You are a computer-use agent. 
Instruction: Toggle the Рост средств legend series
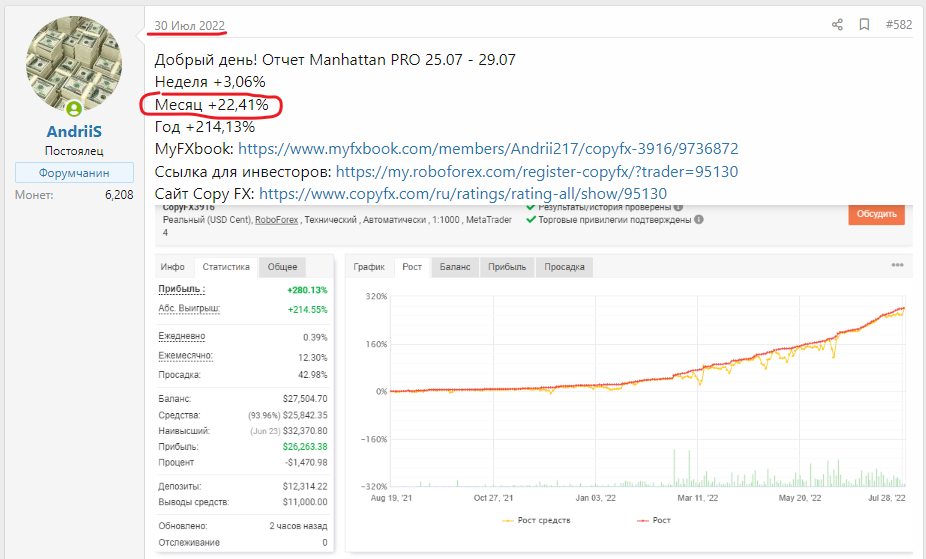tap(536, 521)
